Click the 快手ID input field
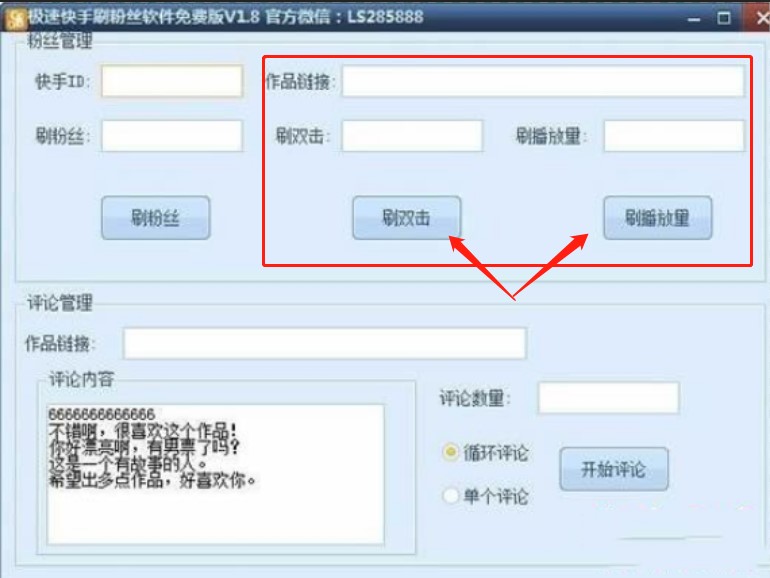The width and height of the screenshot is (770, 578). 172,81
